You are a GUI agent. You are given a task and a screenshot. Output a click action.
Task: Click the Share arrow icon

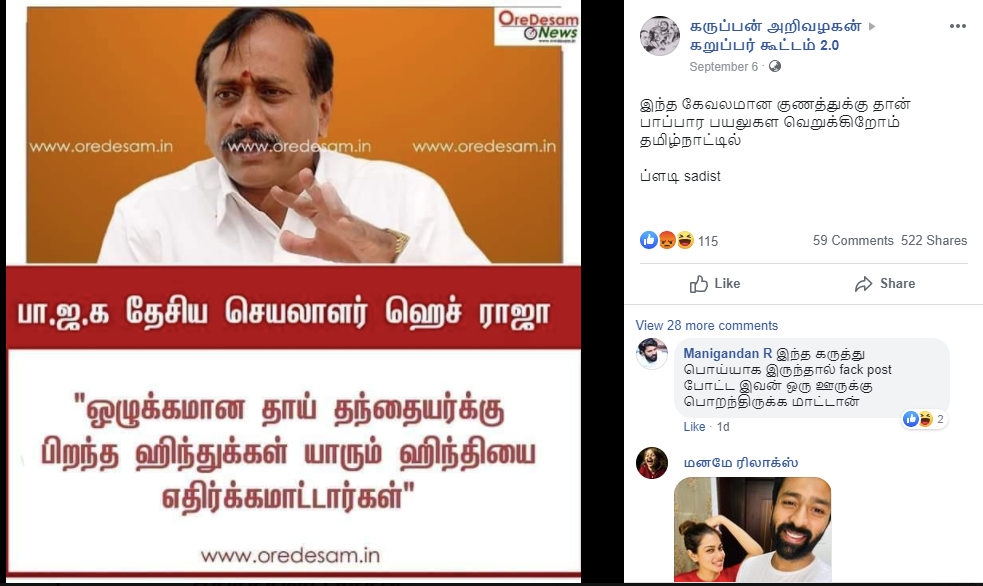tap(863, 284)
